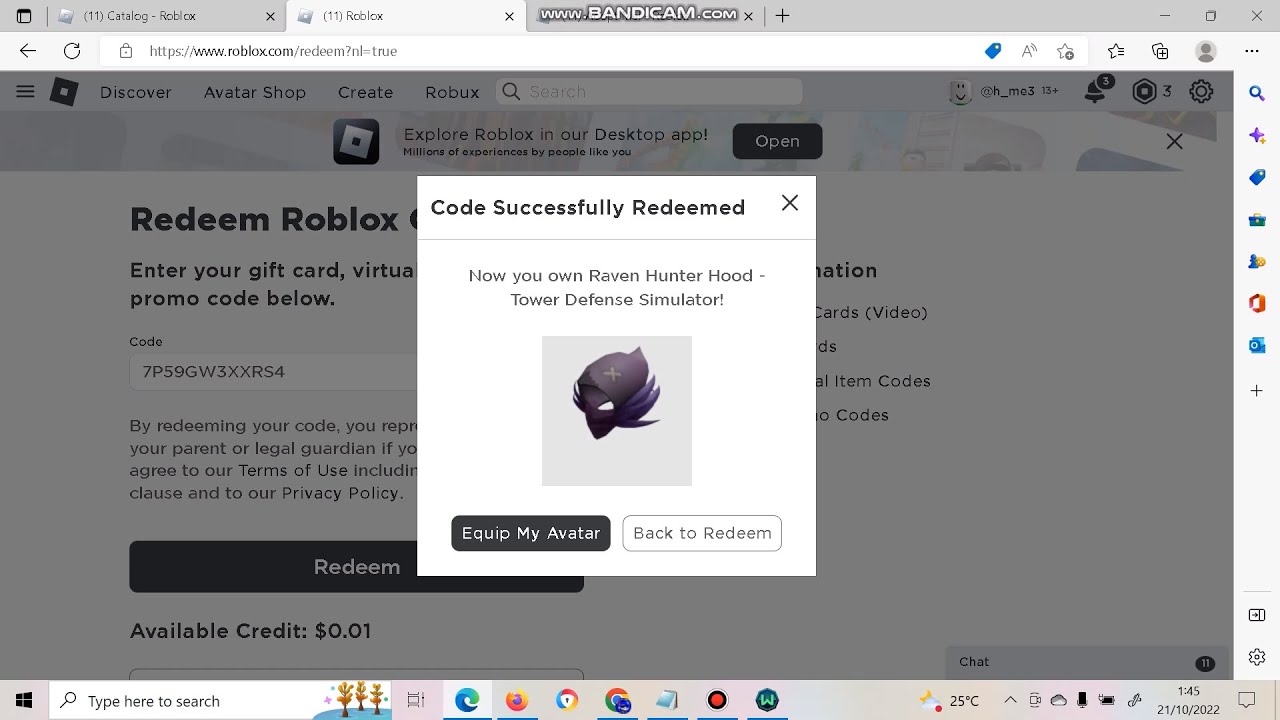Go back in the browser
The image size is (1280, 720).
pos(28,51)
